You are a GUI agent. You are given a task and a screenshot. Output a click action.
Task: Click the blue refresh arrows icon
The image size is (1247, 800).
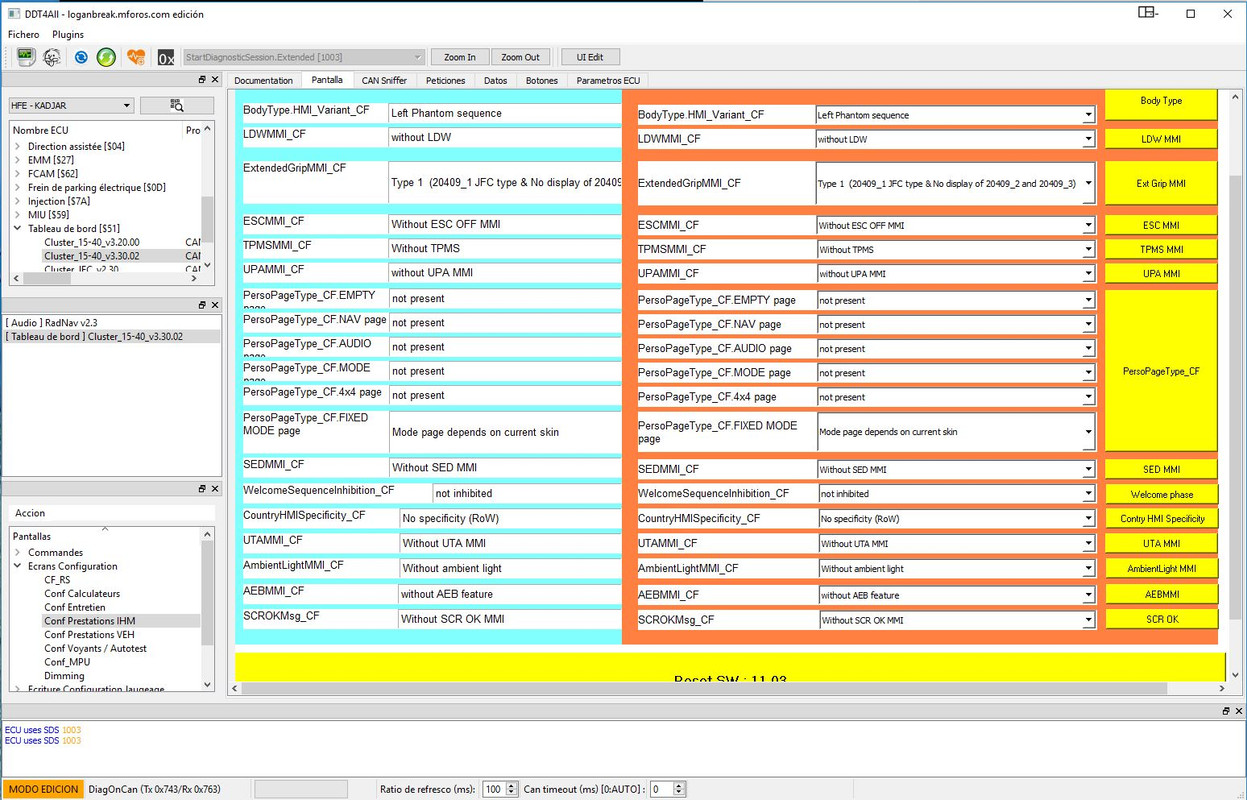pyautogui.click(x=81, y=57)
